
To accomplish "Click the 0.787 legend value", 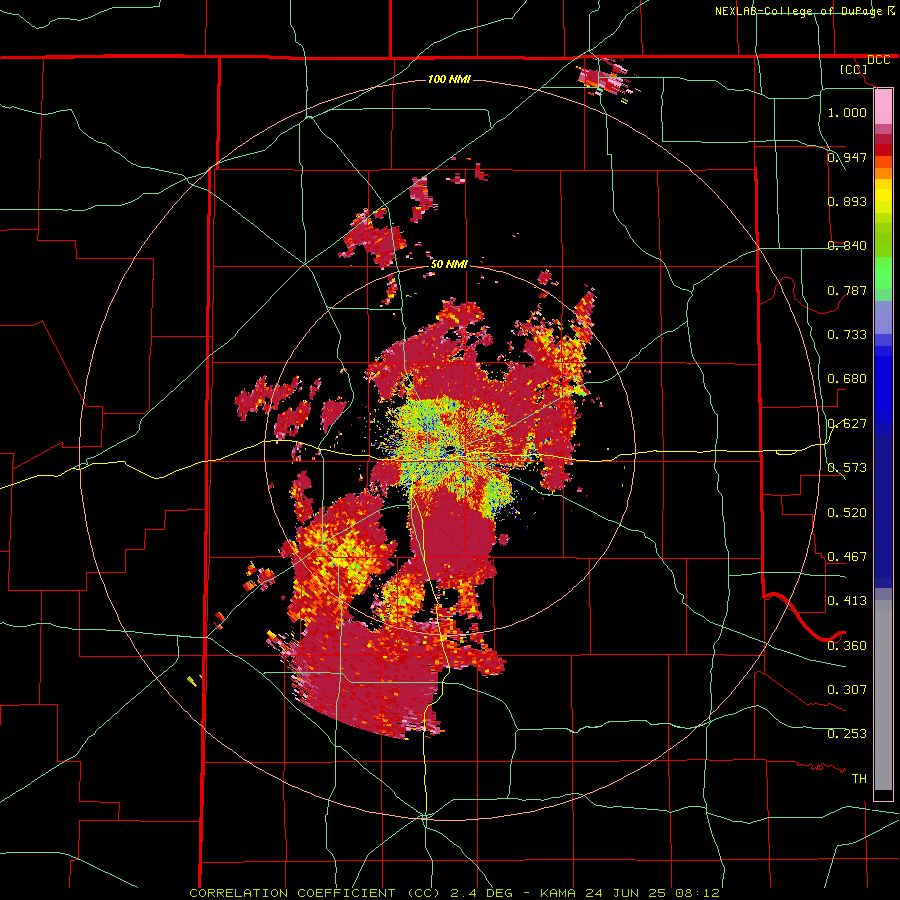I will pos(847,290).
